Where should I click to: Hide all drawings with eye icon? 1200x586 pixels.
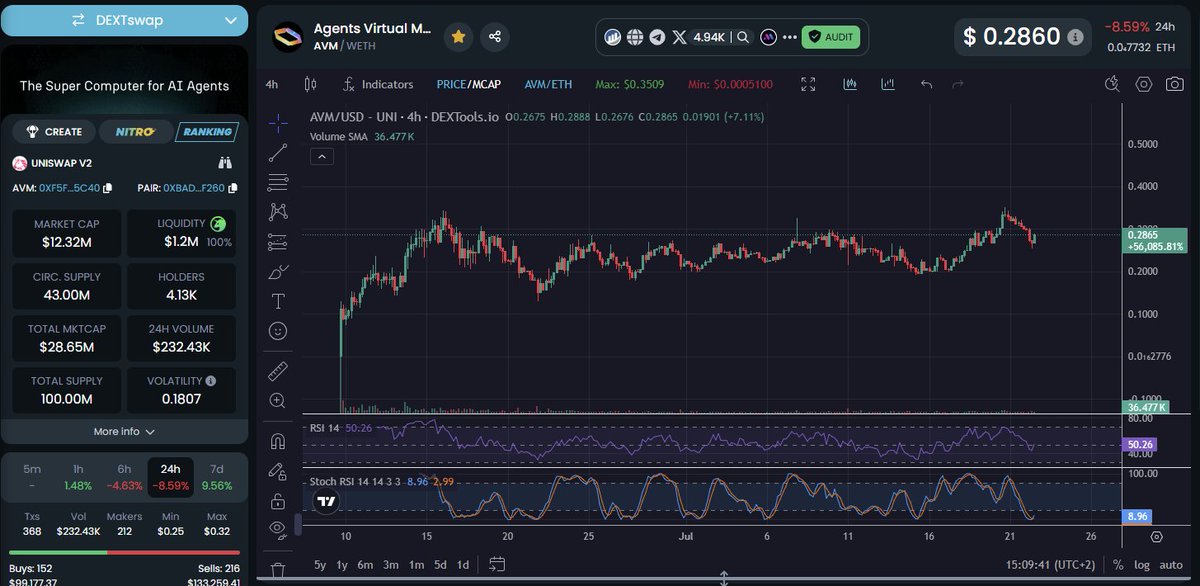tap(278, 530)
